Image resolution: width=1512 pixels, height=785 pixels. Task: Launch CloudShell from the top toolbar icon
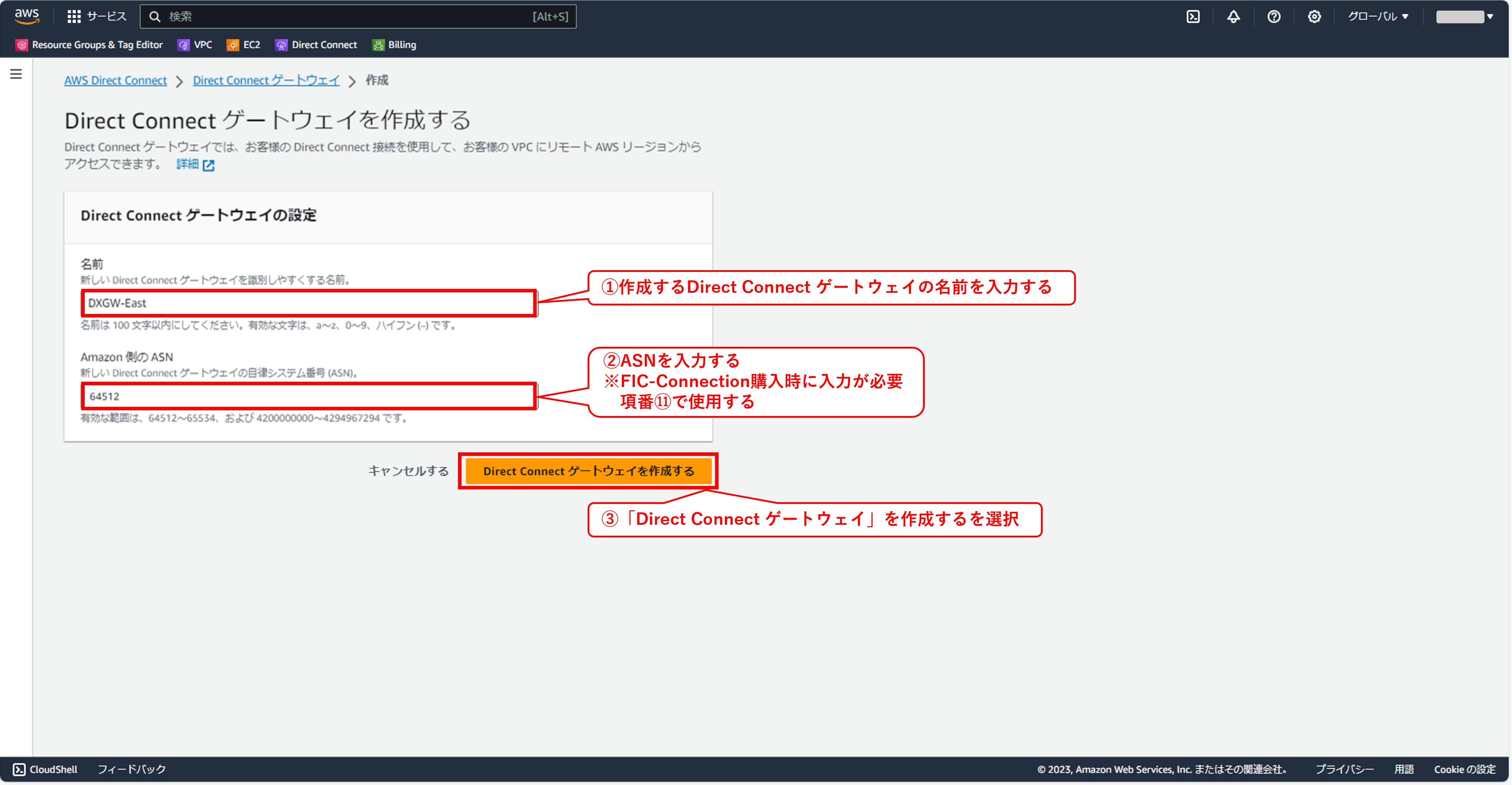point(1193,16)
